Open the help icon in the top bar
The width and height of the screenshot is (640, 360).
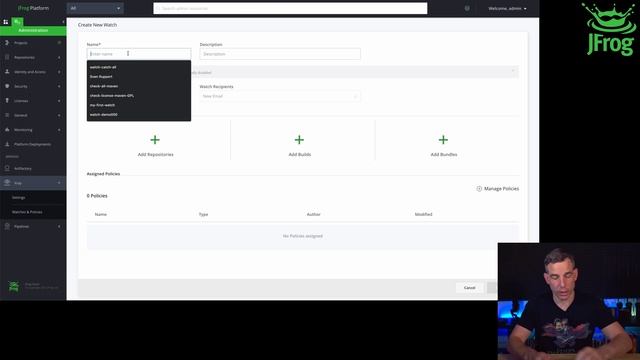click(467, 8)
